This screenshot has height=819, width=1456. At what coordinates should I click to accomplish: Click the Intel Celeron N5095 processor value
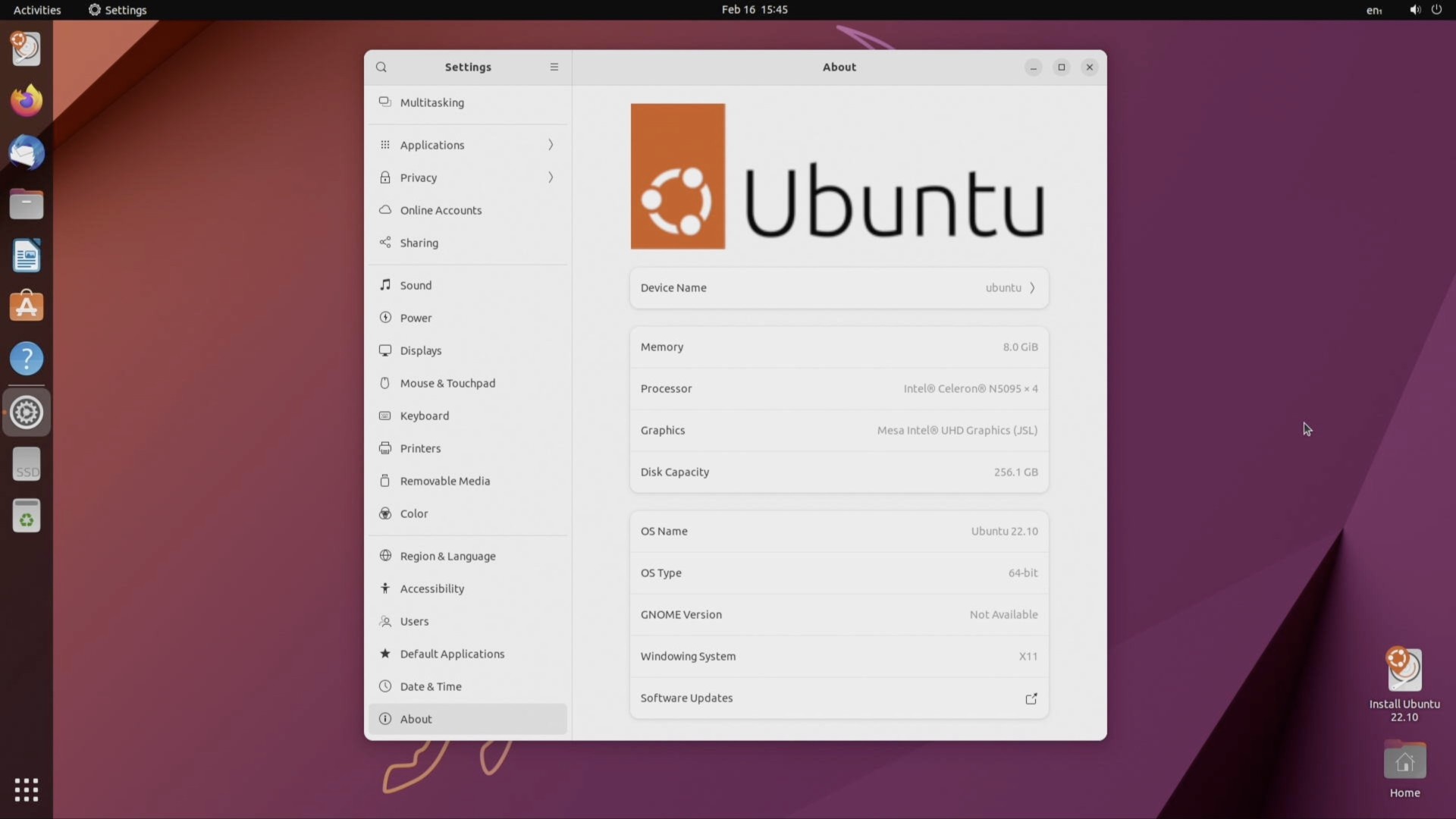point(970,389)
